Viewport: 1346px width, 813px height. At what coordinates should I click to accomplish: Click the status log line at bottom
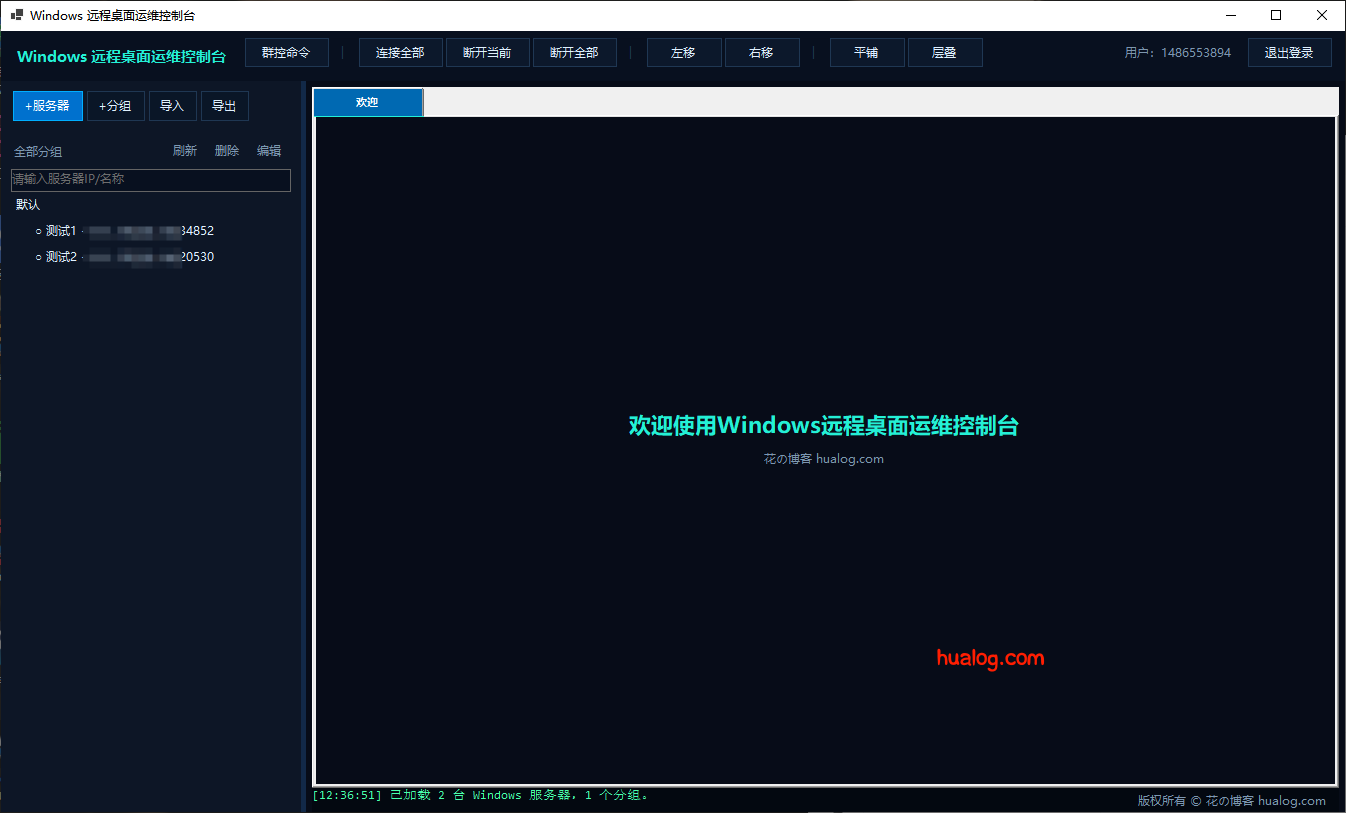(x=480, y=796)
